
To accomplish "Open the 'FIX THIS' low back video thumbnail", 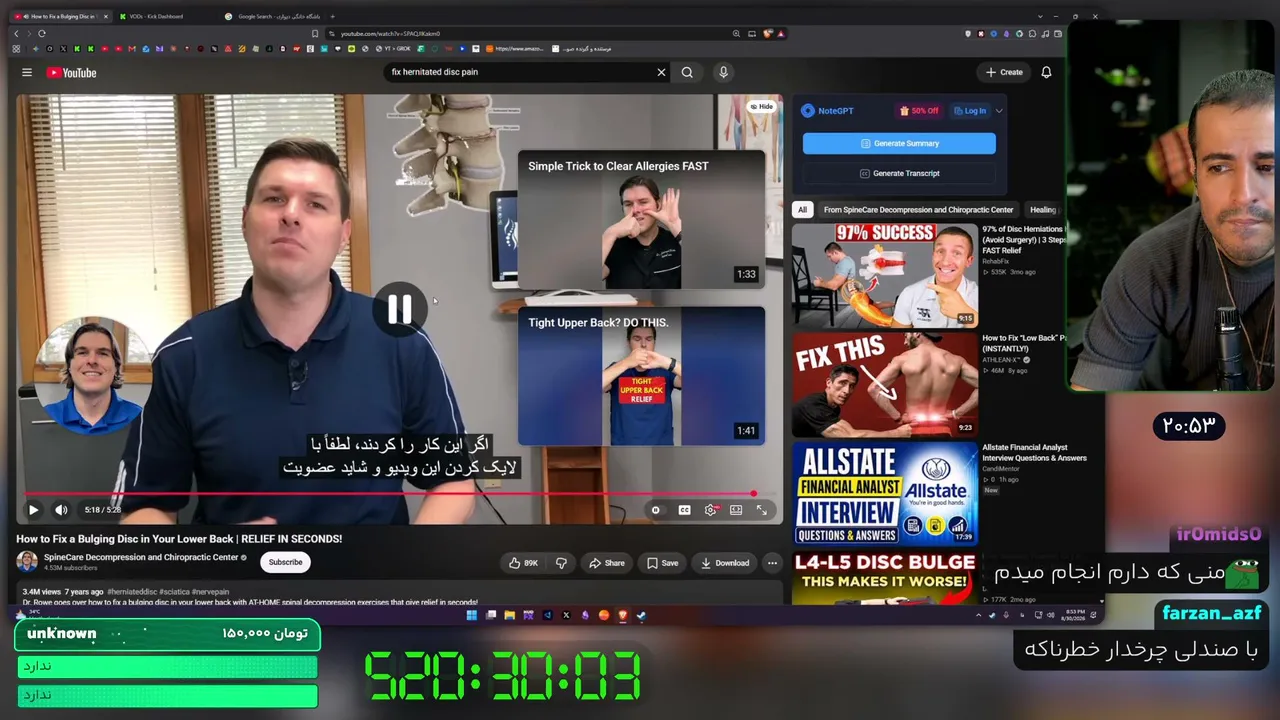I will click(885, 385).
